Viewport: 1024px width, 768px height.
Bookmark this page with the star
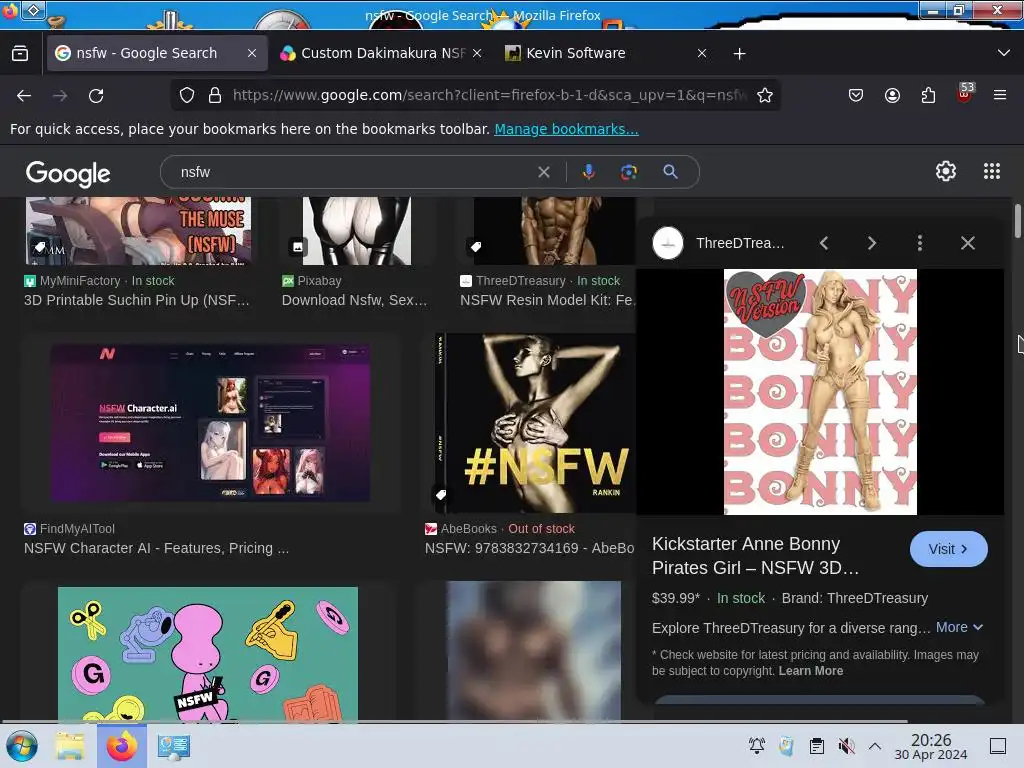[x=765, y=95]
